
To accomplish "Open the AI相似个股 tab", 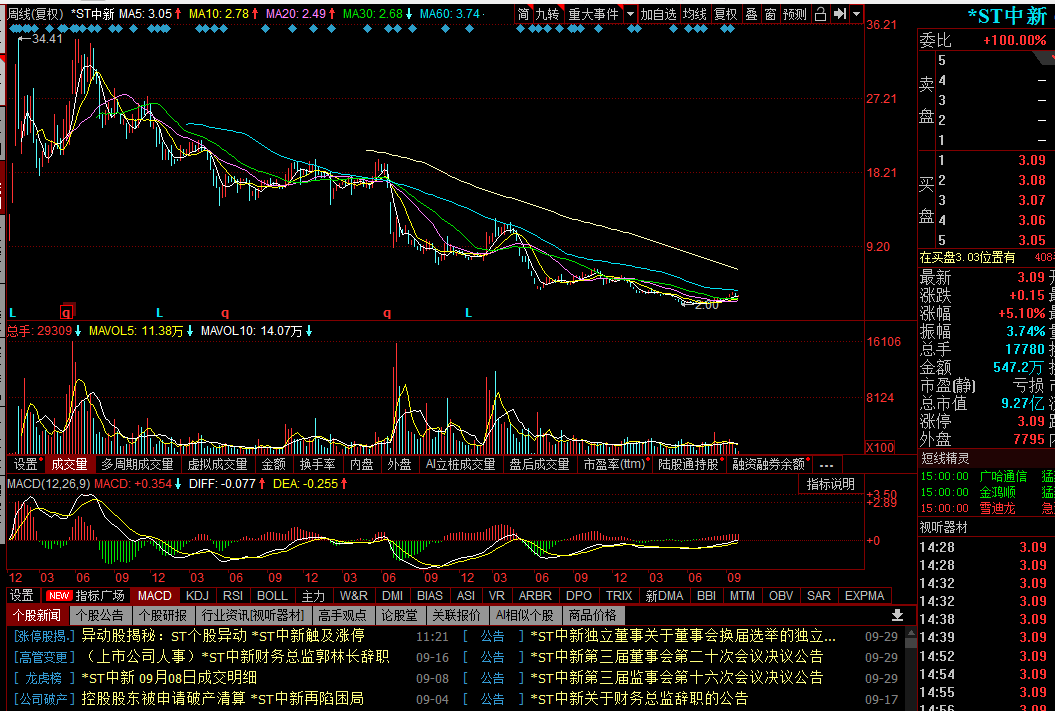I will [524, 615].
